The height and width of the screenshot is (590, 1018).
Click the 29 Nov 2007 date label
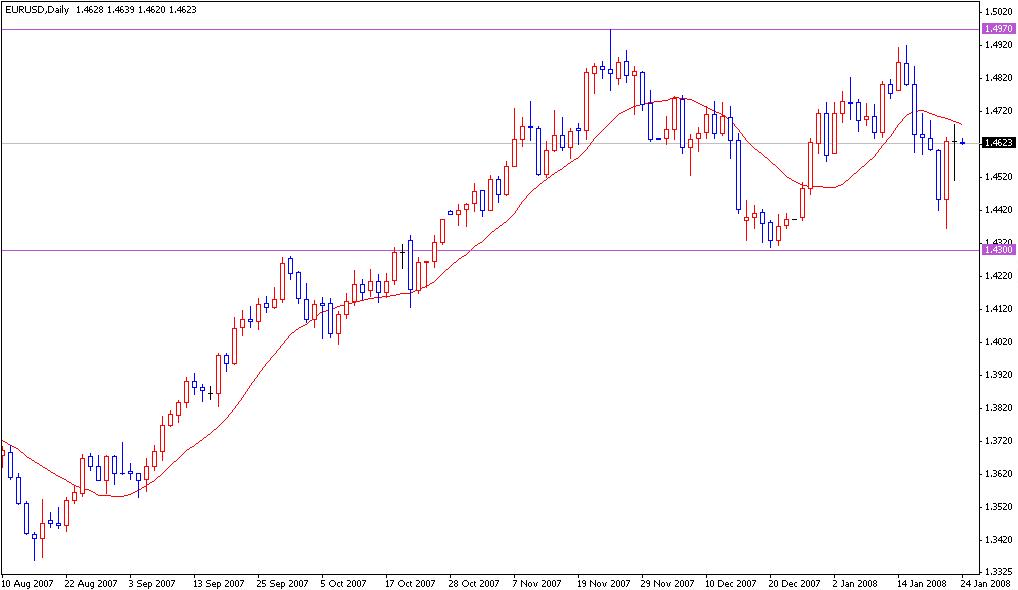coord(667,584)
